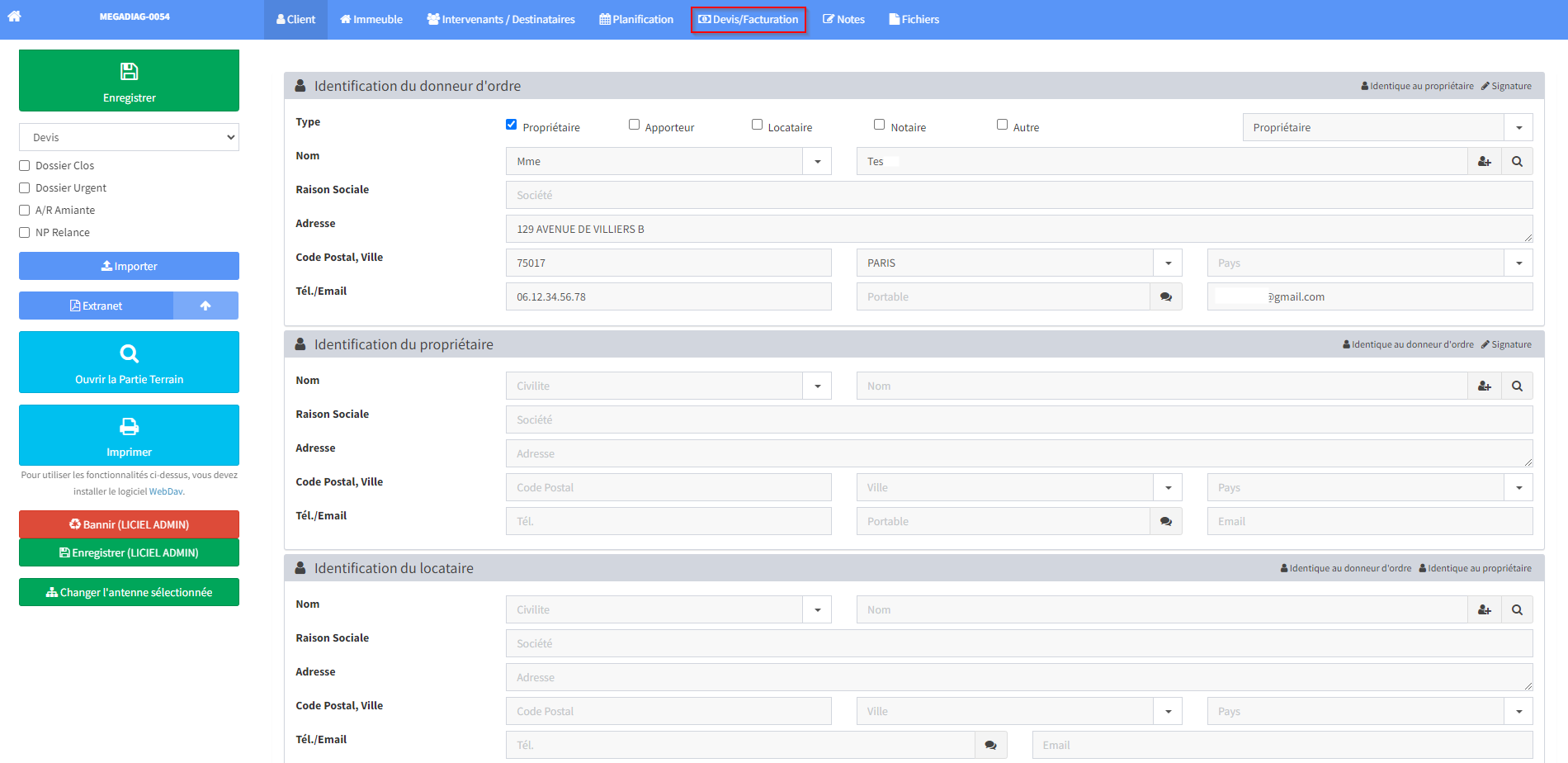Click the donneur d'ordre Raison Sociale field

pos(1019,195)
